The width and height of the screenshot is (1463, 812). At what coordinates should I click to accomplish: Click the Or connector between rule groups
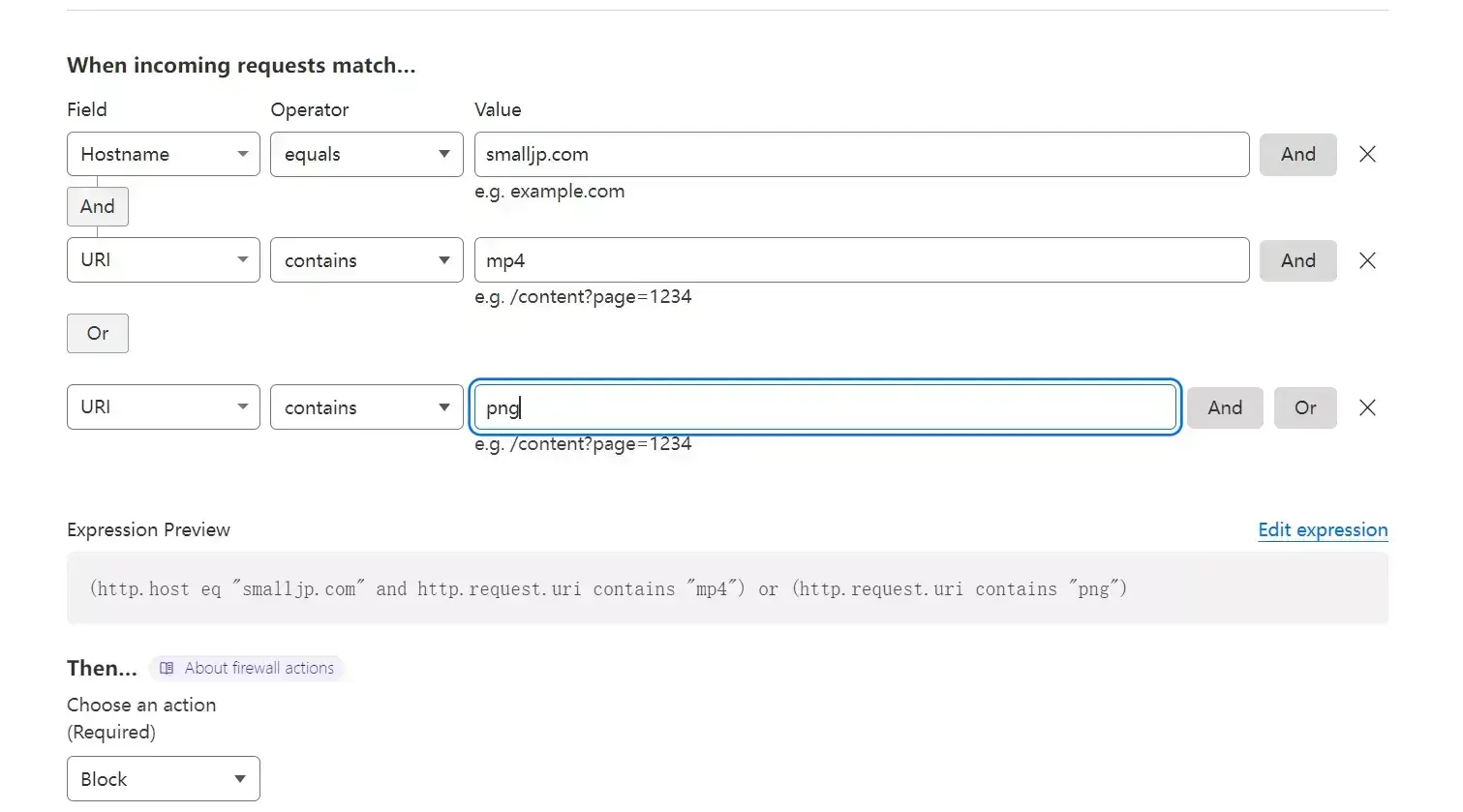[x=98, y=333]
